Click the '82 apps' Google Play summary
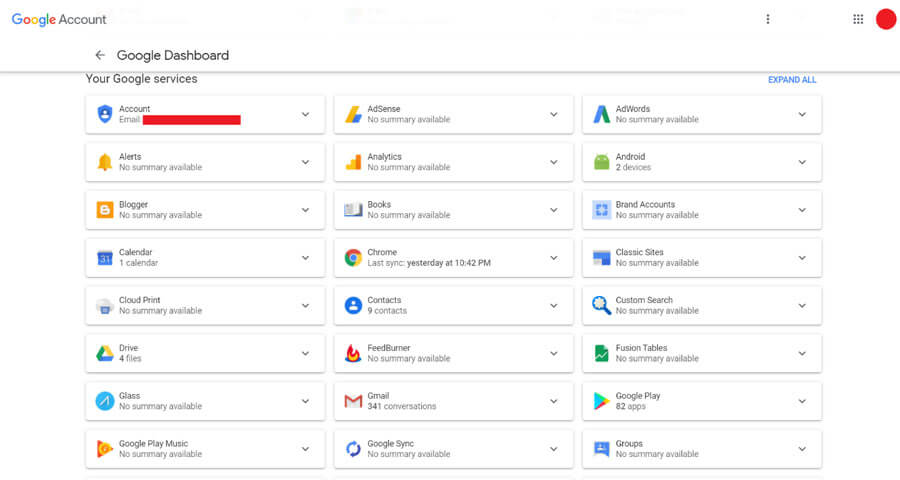900x480 pixels. [x=630, y=406]
